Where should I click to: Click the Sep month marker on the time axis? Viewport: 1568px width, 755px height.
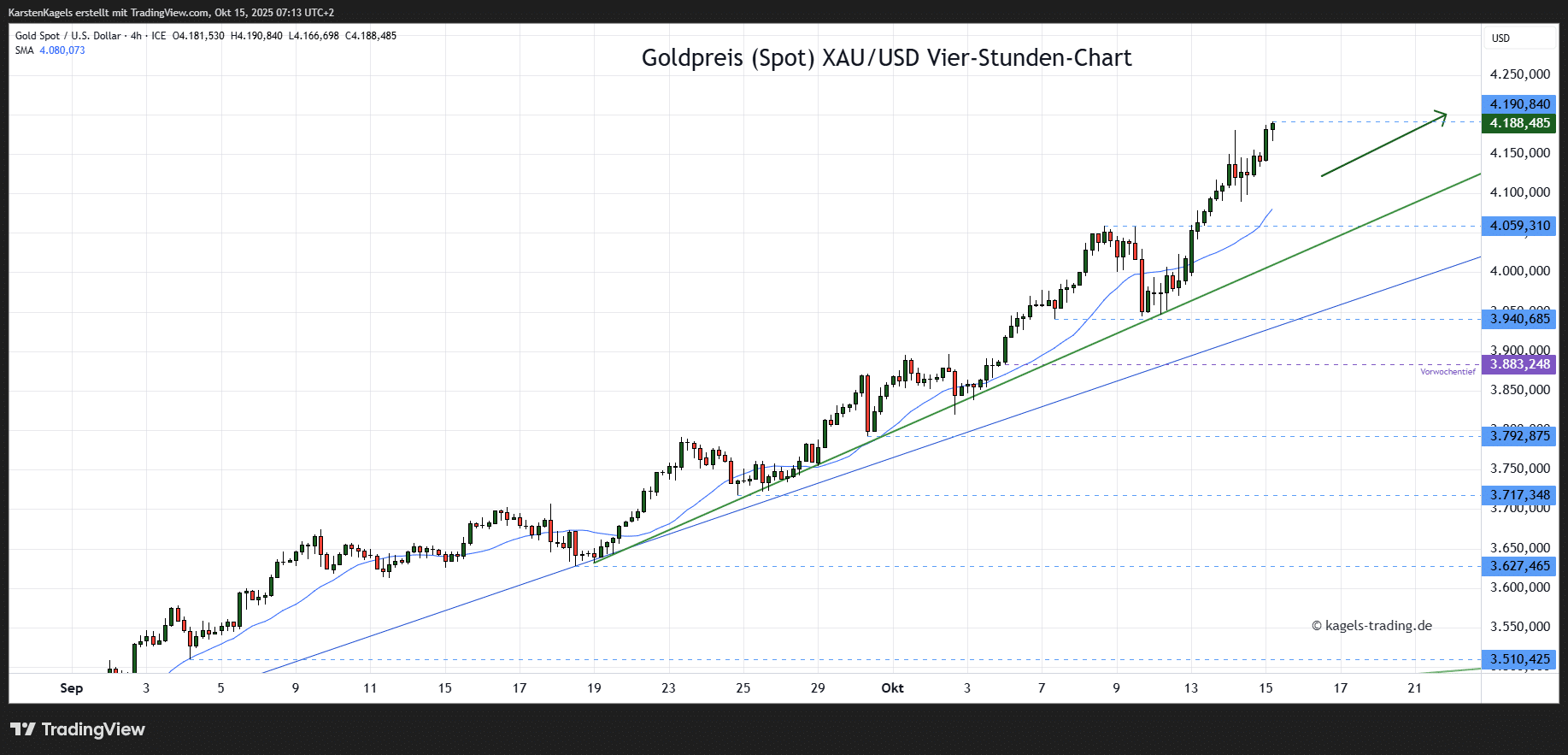click(x=72, y=688)
